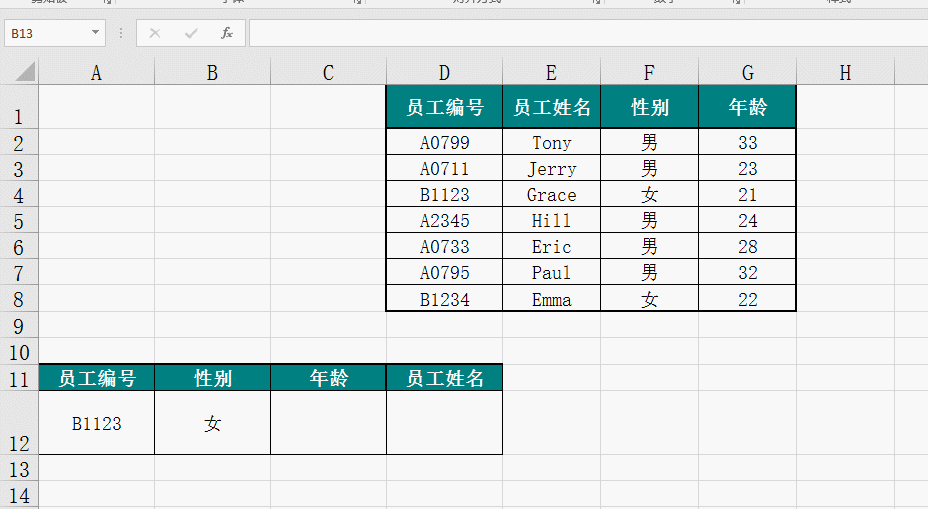Select column C header

[x=328, y=72]
